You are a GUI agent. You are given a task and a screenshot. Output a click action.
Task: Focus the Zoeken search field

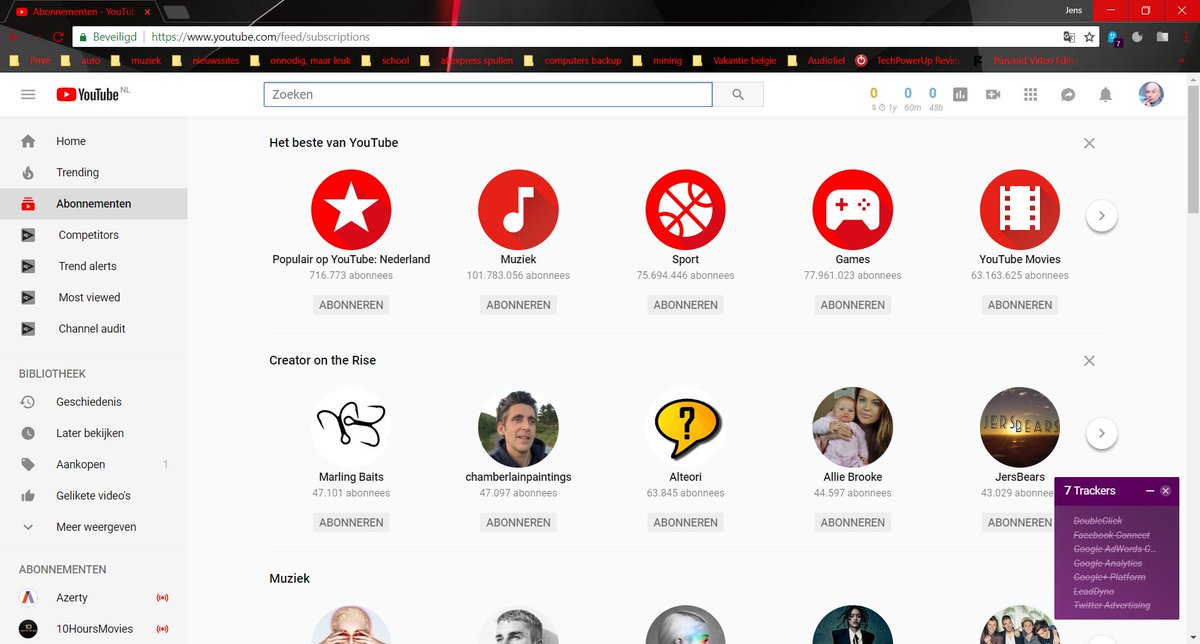[488, 94]
